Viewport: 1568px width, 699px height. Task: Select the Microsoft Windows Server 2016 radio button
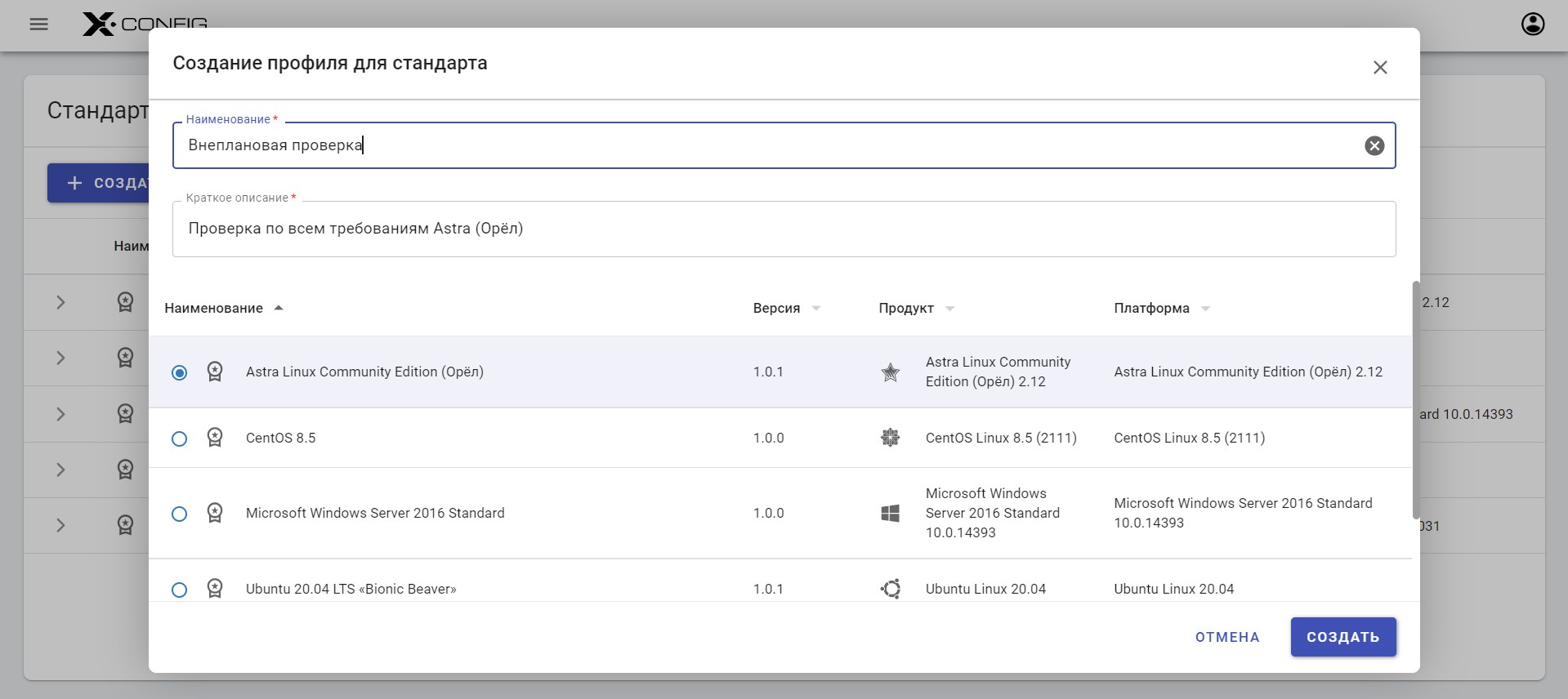pyautogui.click(x=179, y=514)
